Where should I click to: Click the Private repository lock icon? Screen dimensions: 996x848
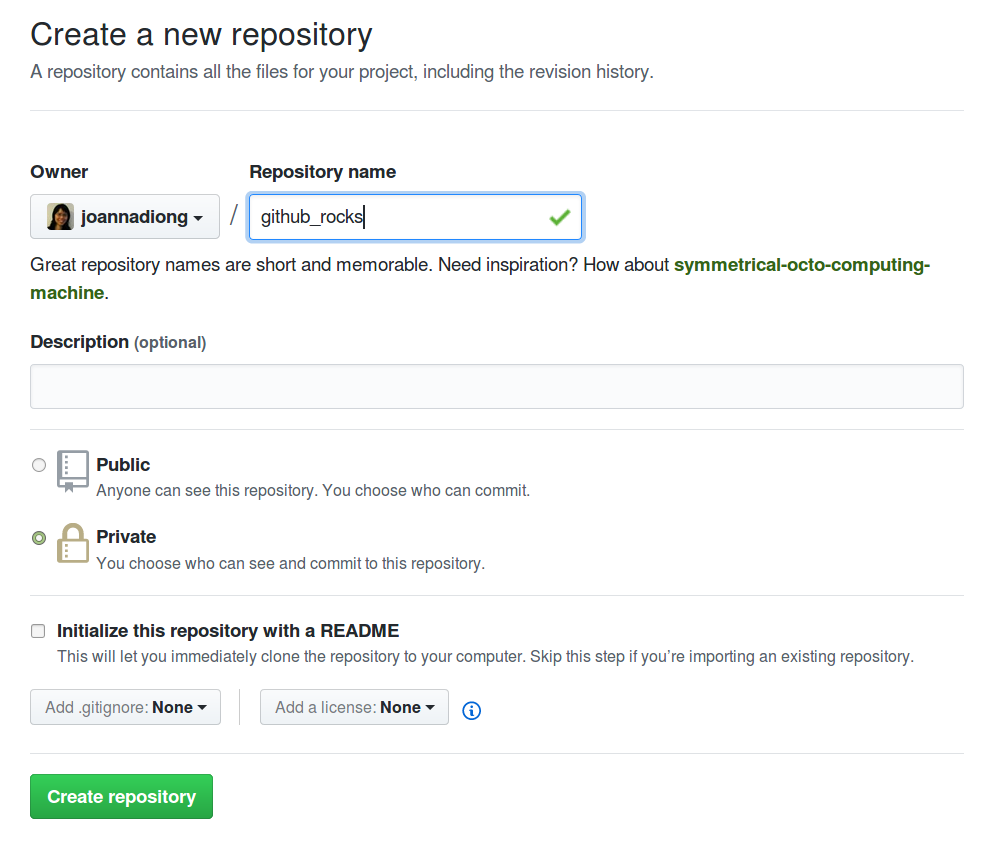tap(72, 545)
